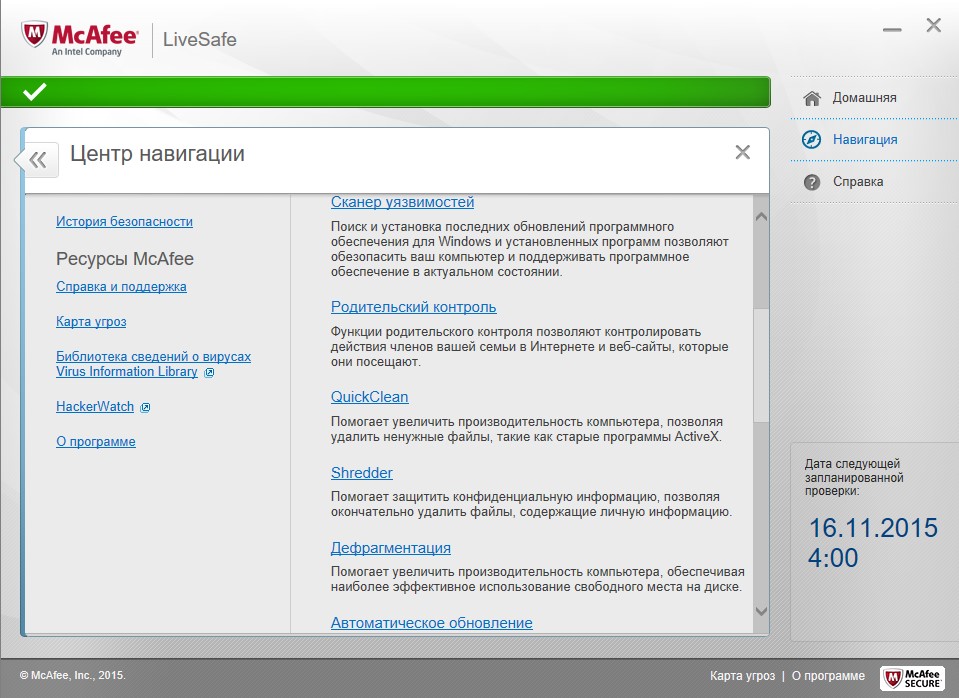The image size is (959, 698).
Task: Close the Центр навигации panel
Action: [742, 152]
